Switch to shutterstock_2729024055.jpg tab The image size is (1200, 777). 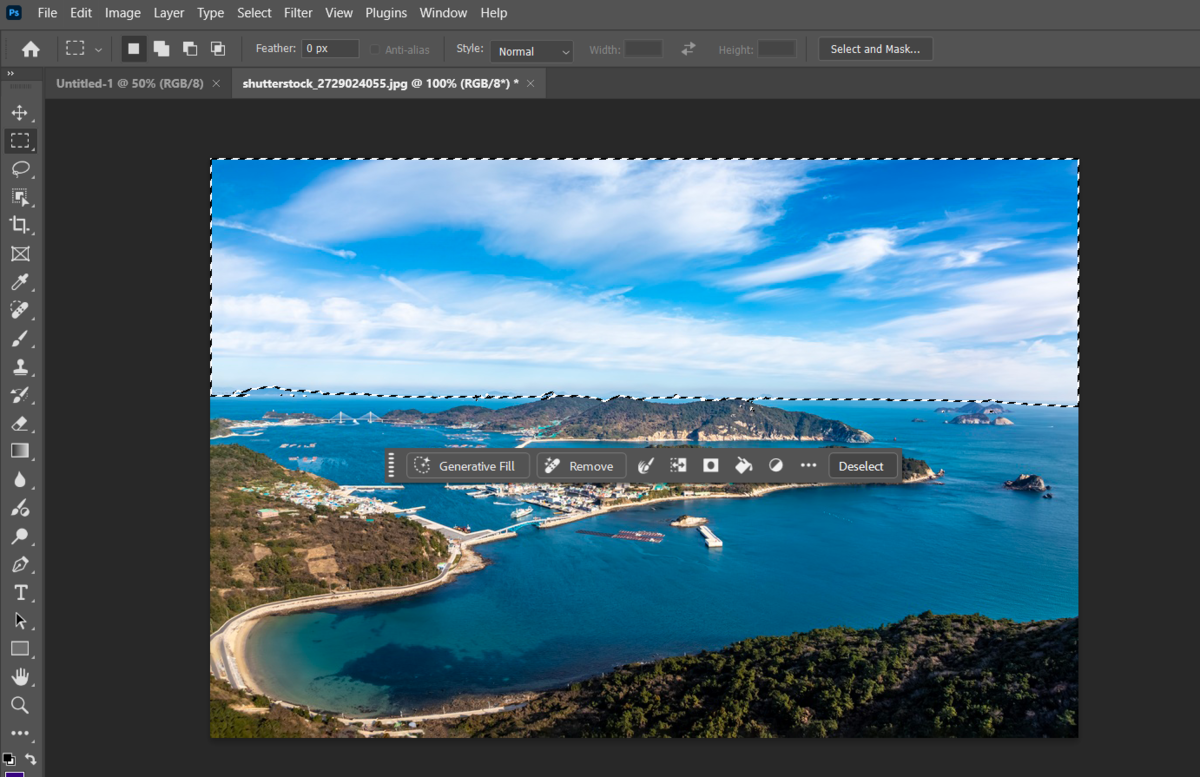[x=380, y=84]
